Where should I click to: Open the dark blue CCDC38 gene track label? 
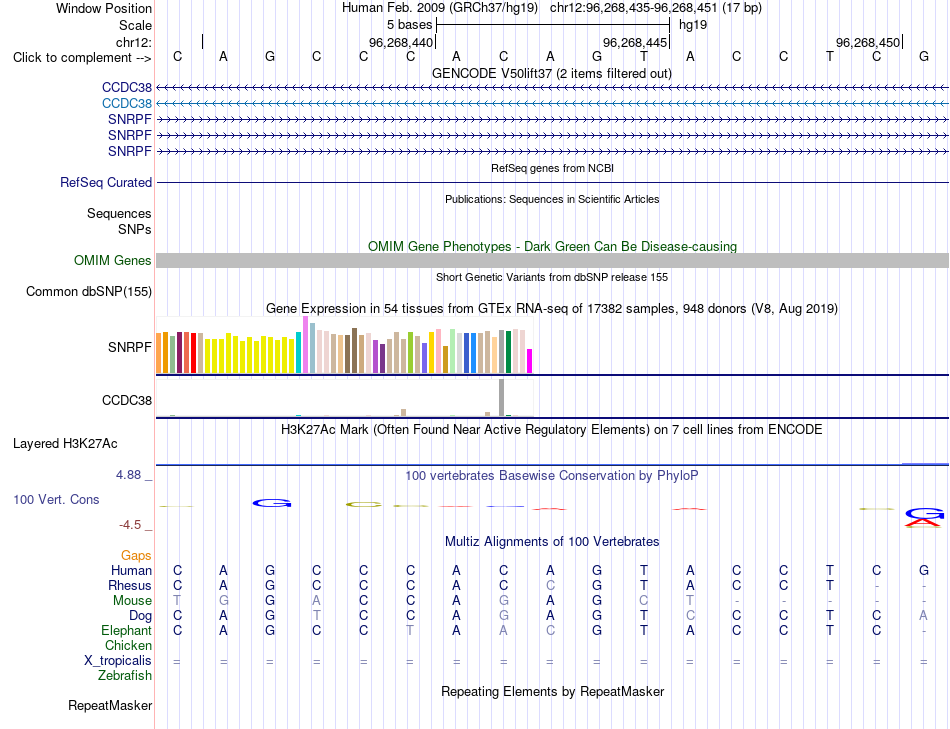click(x=127, y=87)
